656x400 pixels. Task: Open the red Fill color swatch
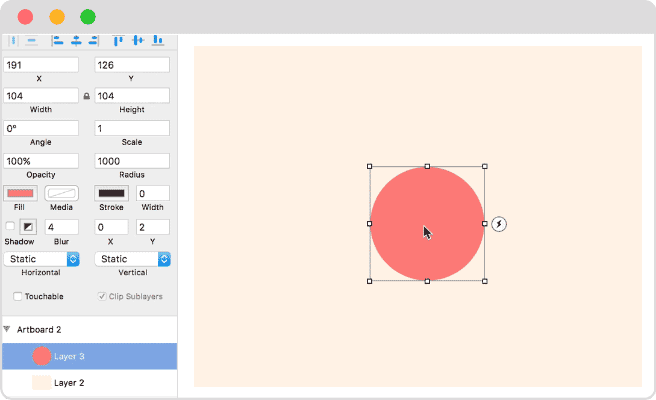(x=20, y=193)
